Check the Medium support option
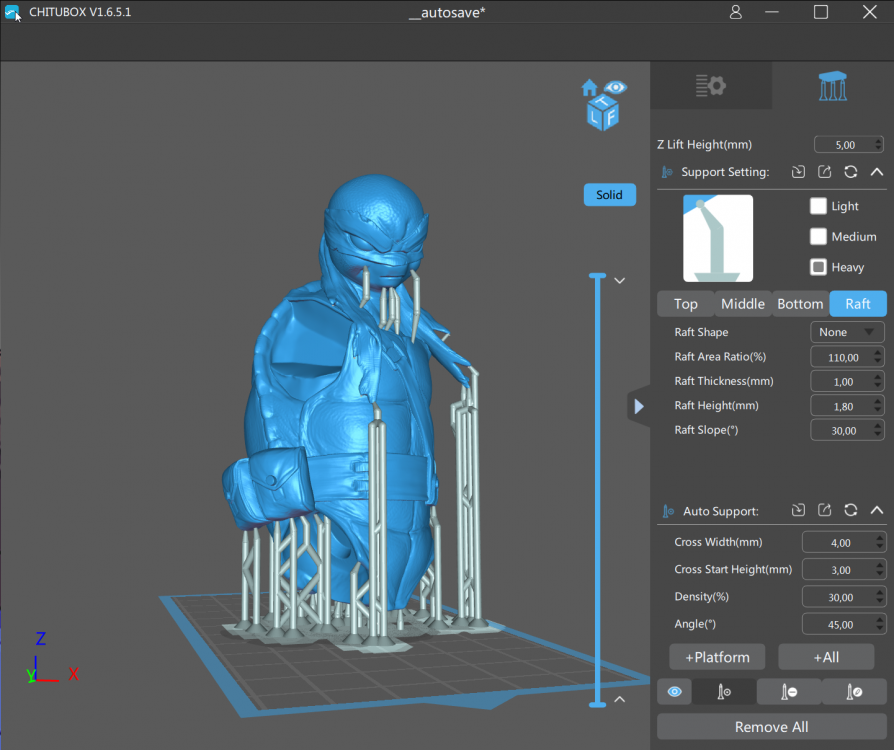894x750 pixels. click(818, 237)
